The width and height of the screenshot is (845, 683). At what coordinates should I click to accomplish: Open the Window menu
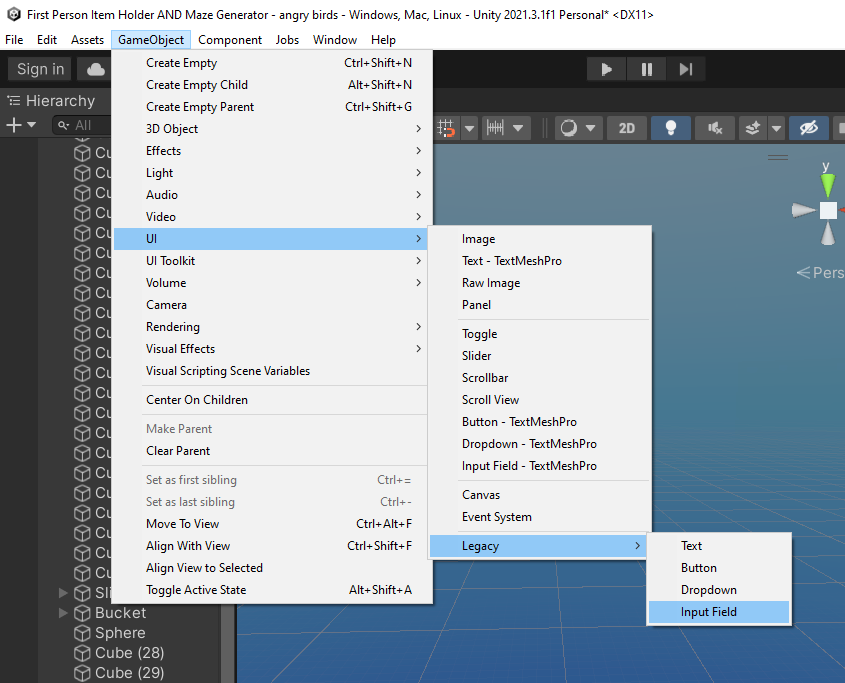(x=335, y=40)
